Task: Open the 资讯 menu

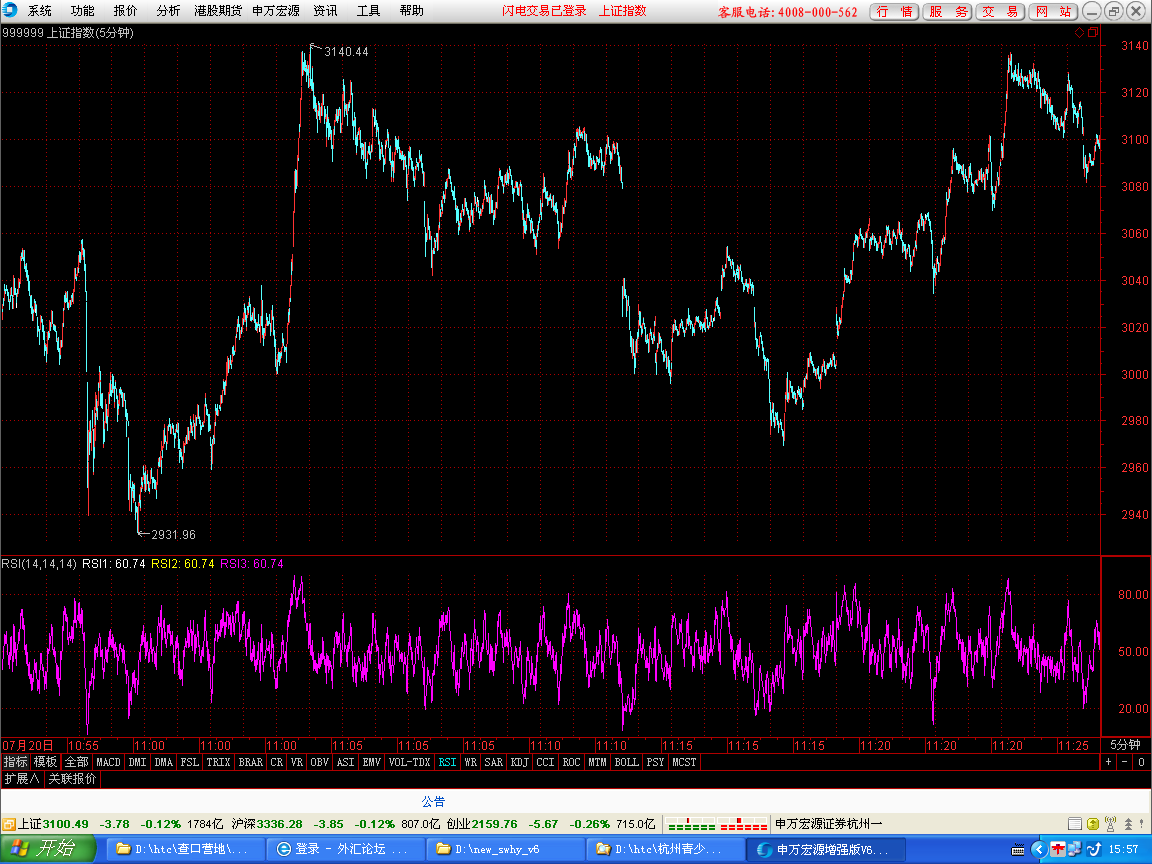Action: point(325,11)
